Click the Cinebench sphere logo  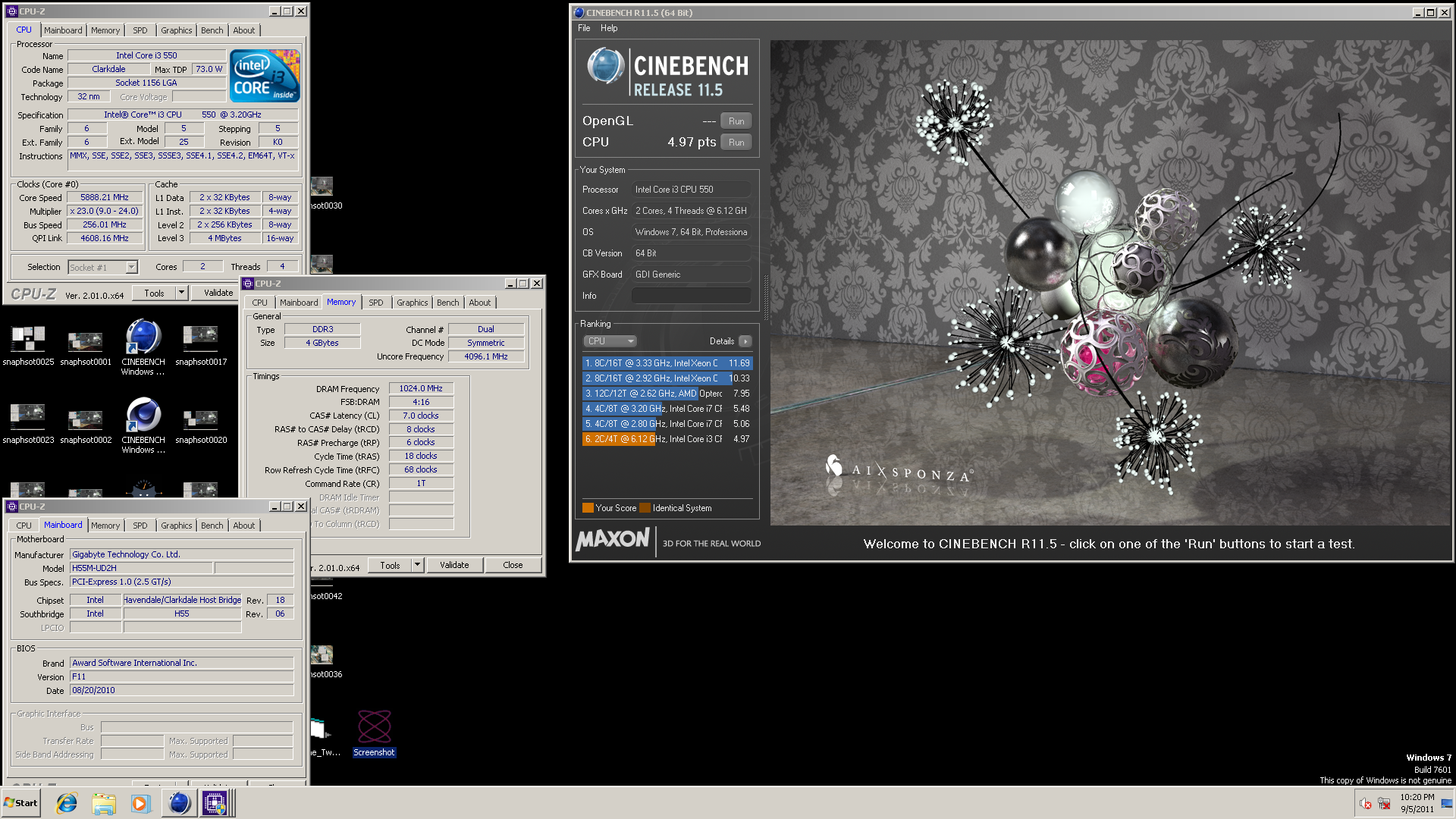tap(605, 66)
